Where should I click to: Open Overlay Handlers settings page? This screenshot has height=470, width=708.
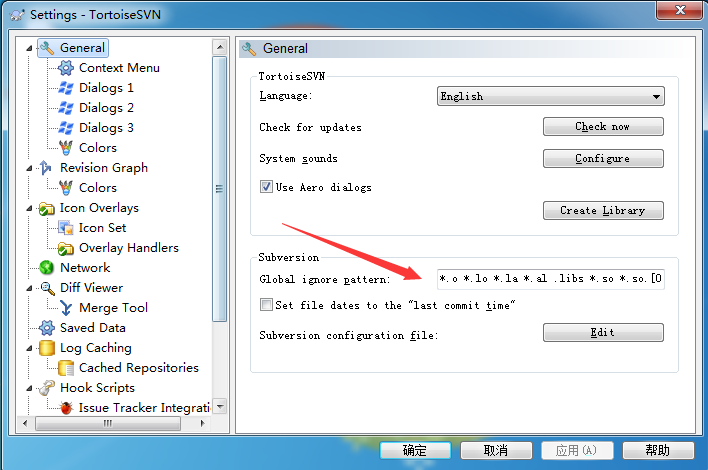129,248
